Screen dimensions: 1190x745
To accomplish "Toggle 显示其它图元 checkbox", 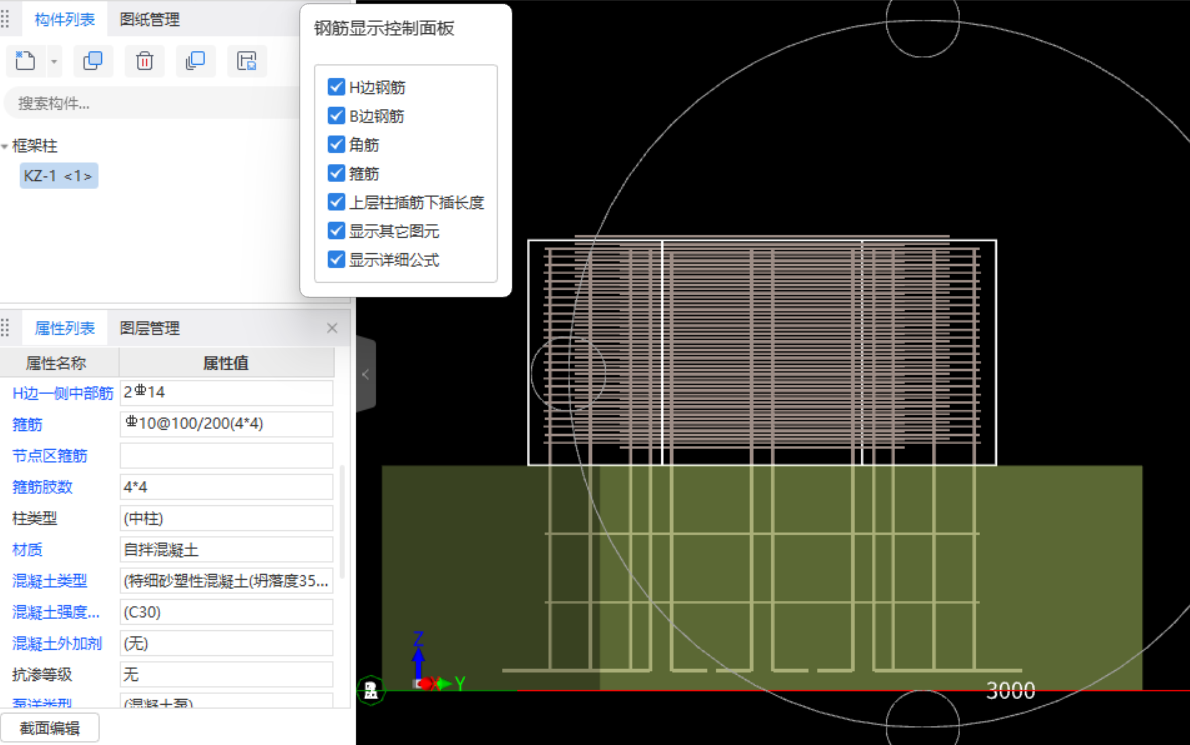I will [x=336, y=231].
